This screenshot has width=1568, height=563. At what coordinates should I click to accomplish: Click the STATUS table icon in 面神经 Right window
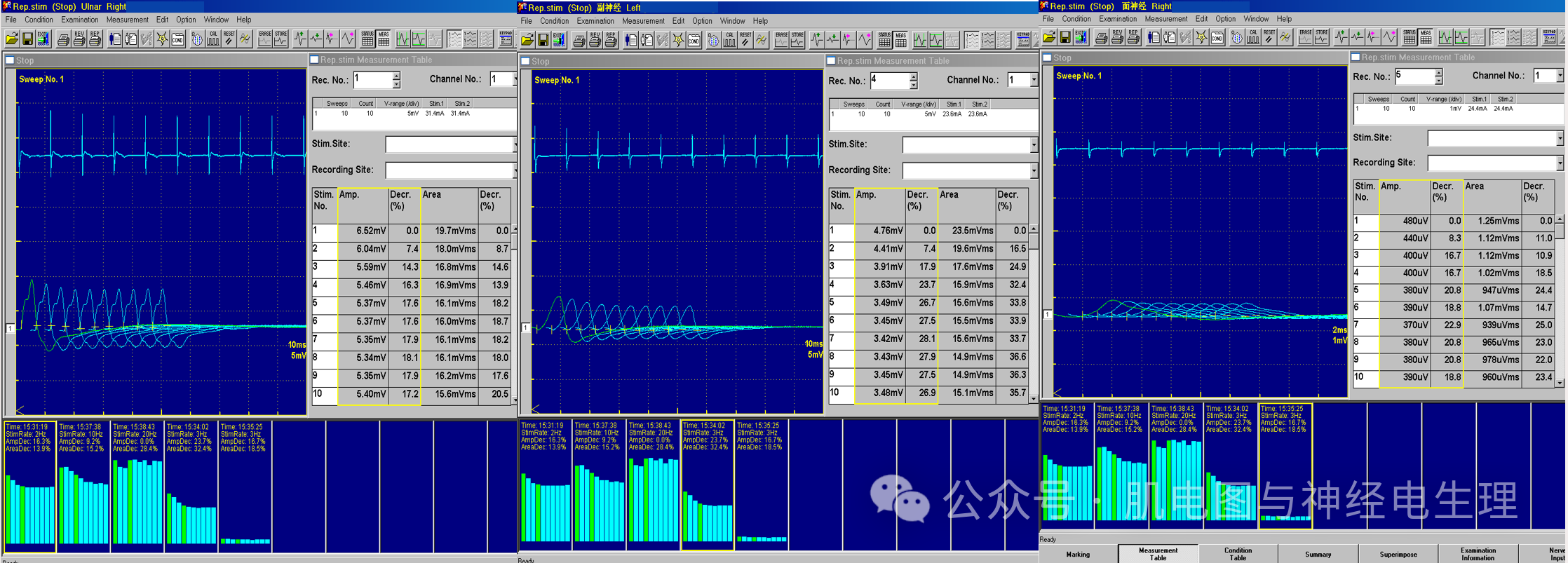point(1409,37)
